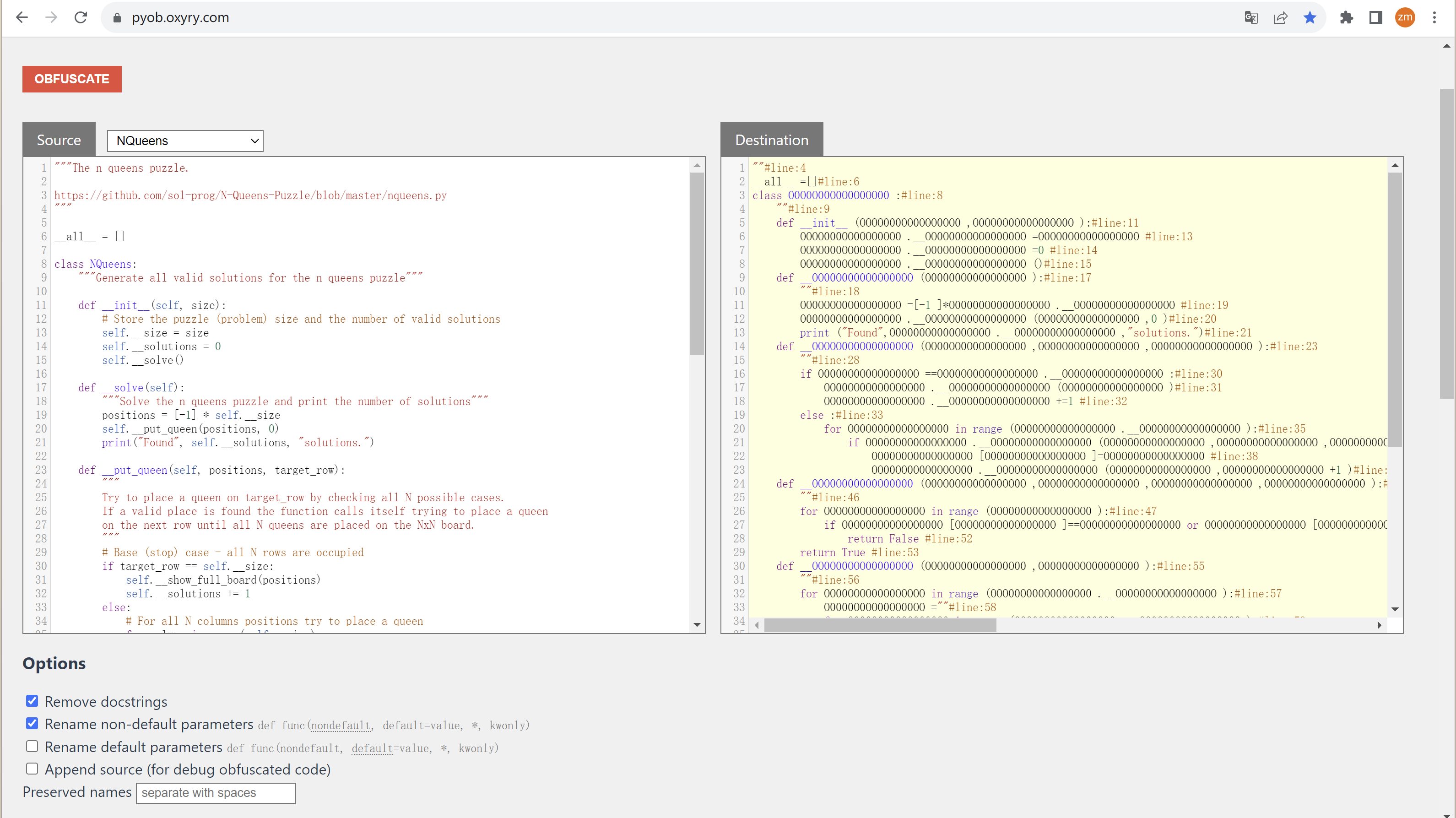This screenshot has height=818, width=1456.
Task: Click the blue bookmark star icon
Action: tap(1310, 17)
